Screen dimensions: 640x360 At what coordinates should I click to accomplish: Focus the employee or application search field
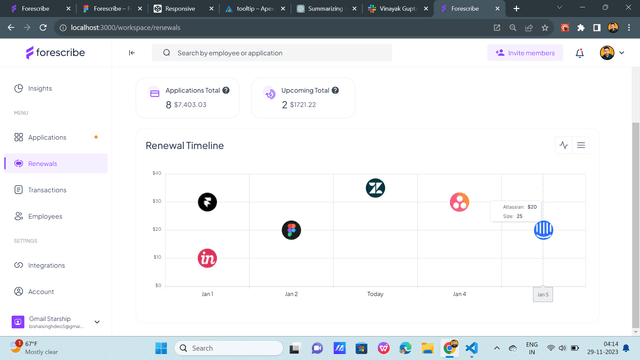click(x=272, y=53)
